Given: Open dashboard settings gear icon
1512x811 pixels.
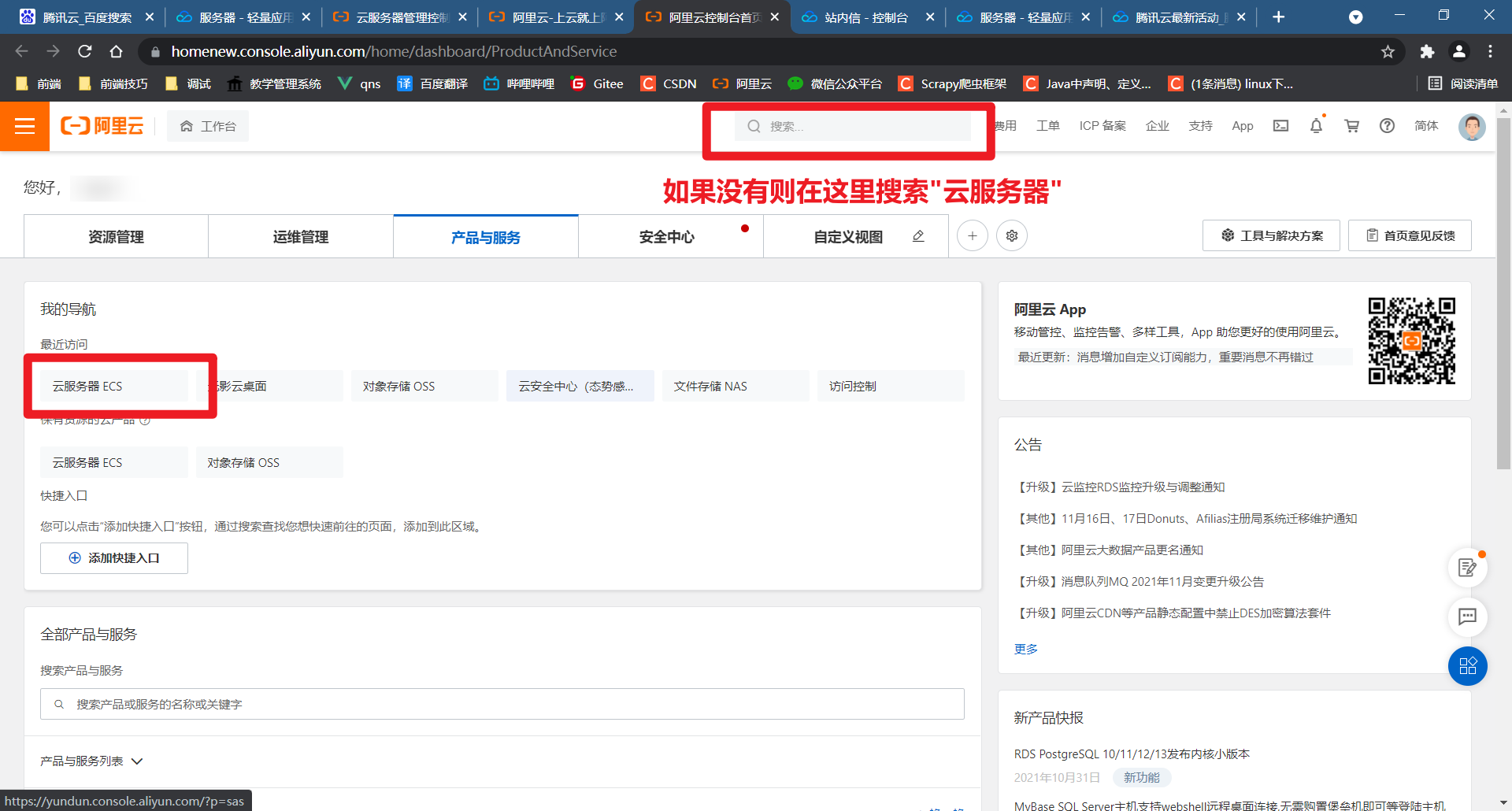Looking at the screenshot, I should (1012, 236).
